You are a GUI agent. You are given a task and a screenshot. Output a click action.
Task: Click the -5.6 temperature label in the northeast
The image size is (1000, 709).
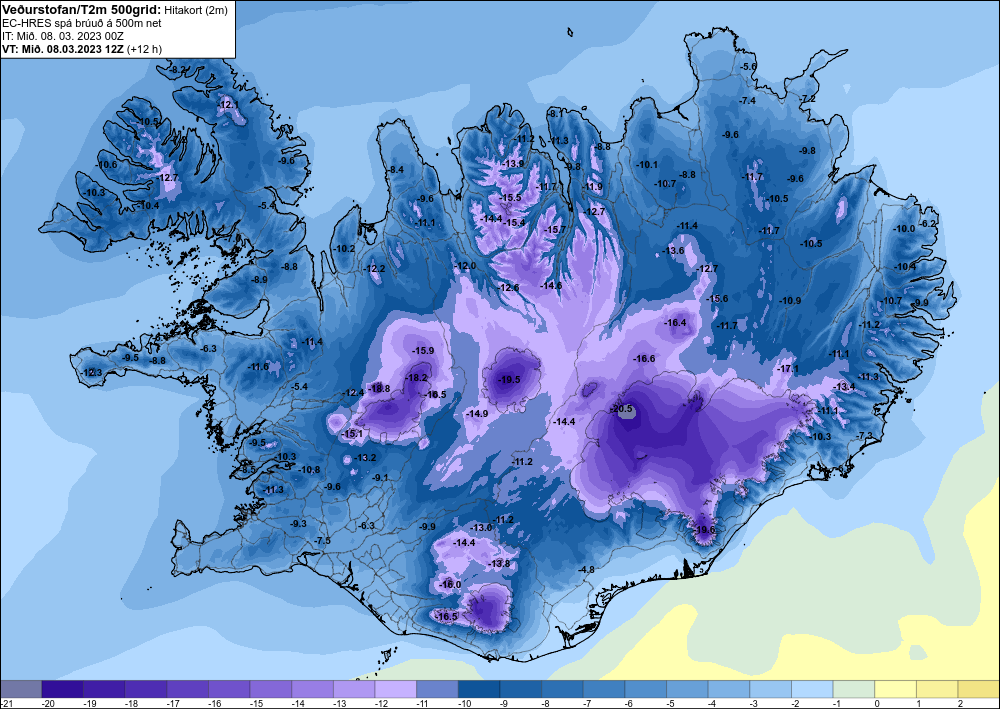(748, 66)
